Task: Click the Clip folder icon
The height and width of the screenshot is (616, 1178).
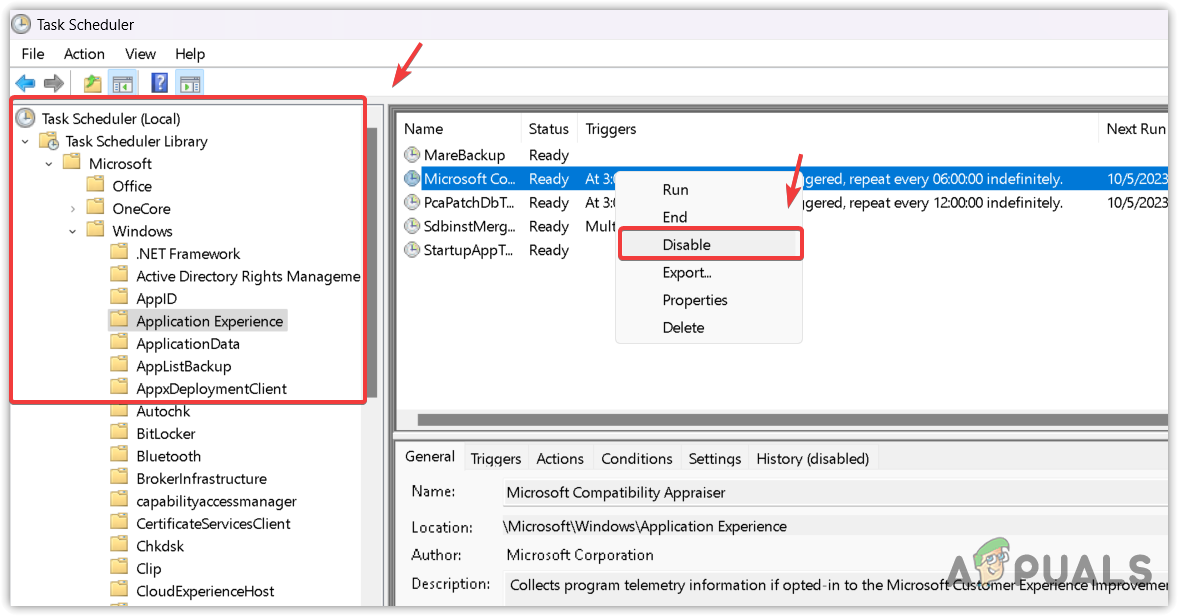Action: (x=119, y=568)
